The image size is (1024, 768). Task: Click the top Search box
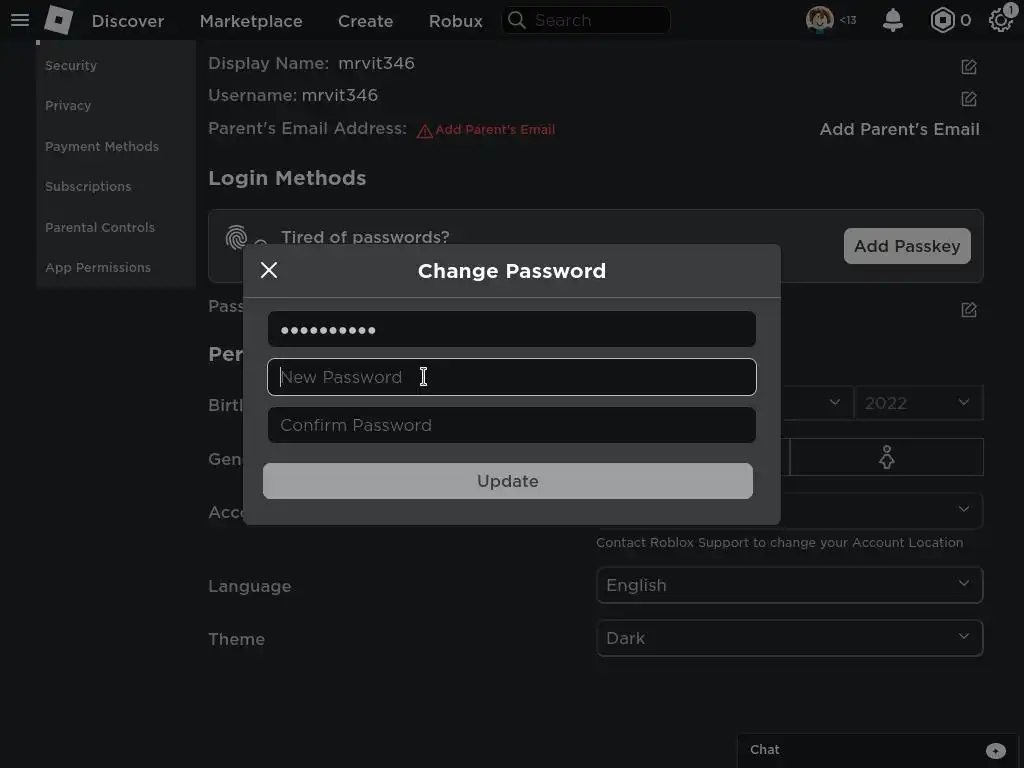[x=586, y=20]
